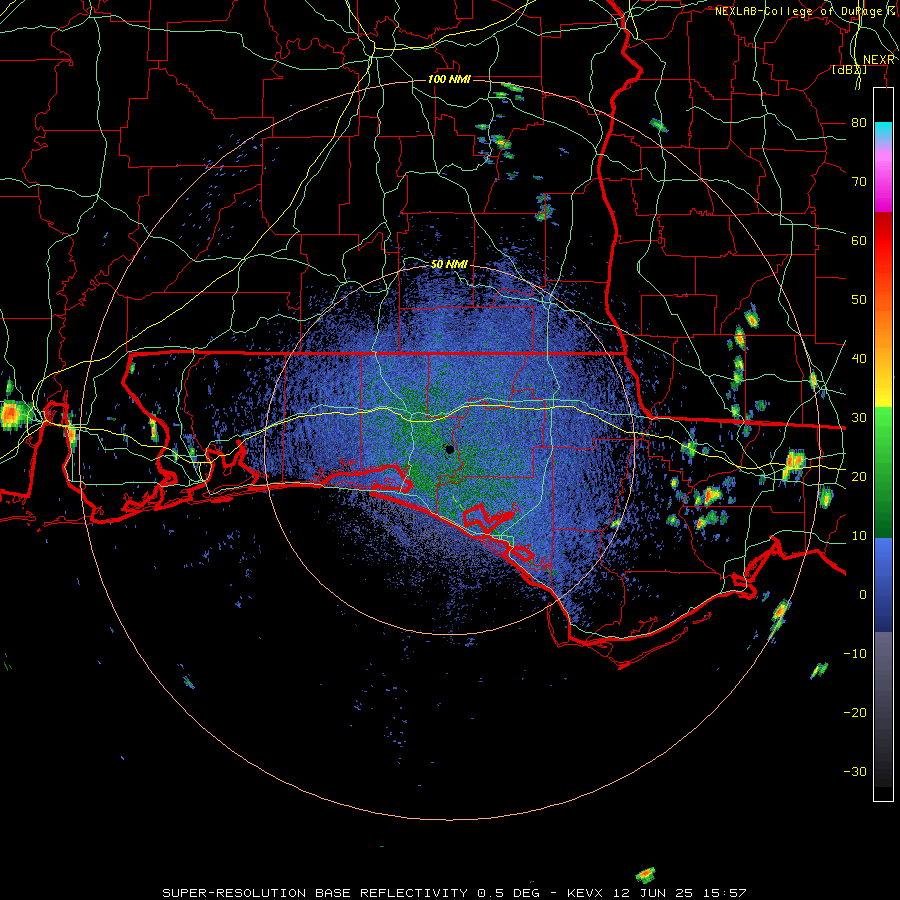Click the '20' value on the dBZ scale
Screen dimensions: 900x900
click(859, 476)
